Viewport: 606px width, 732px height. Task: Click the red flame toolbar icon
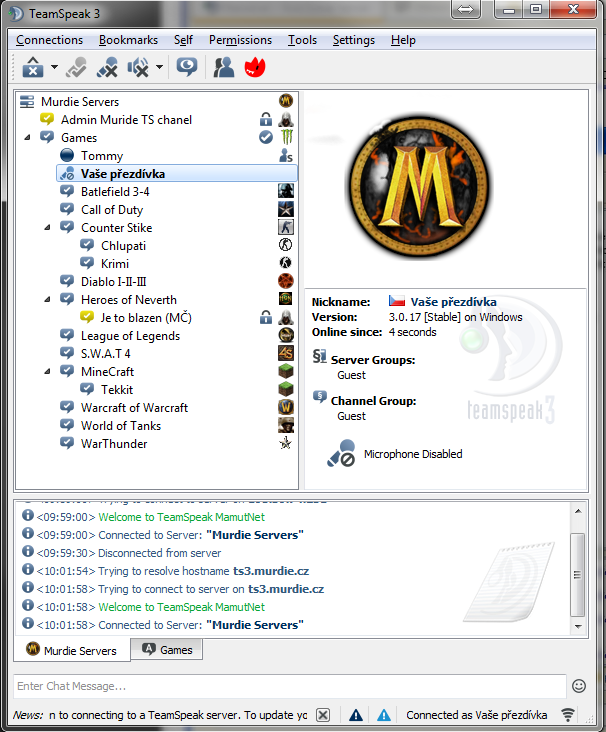click(255, 67)
